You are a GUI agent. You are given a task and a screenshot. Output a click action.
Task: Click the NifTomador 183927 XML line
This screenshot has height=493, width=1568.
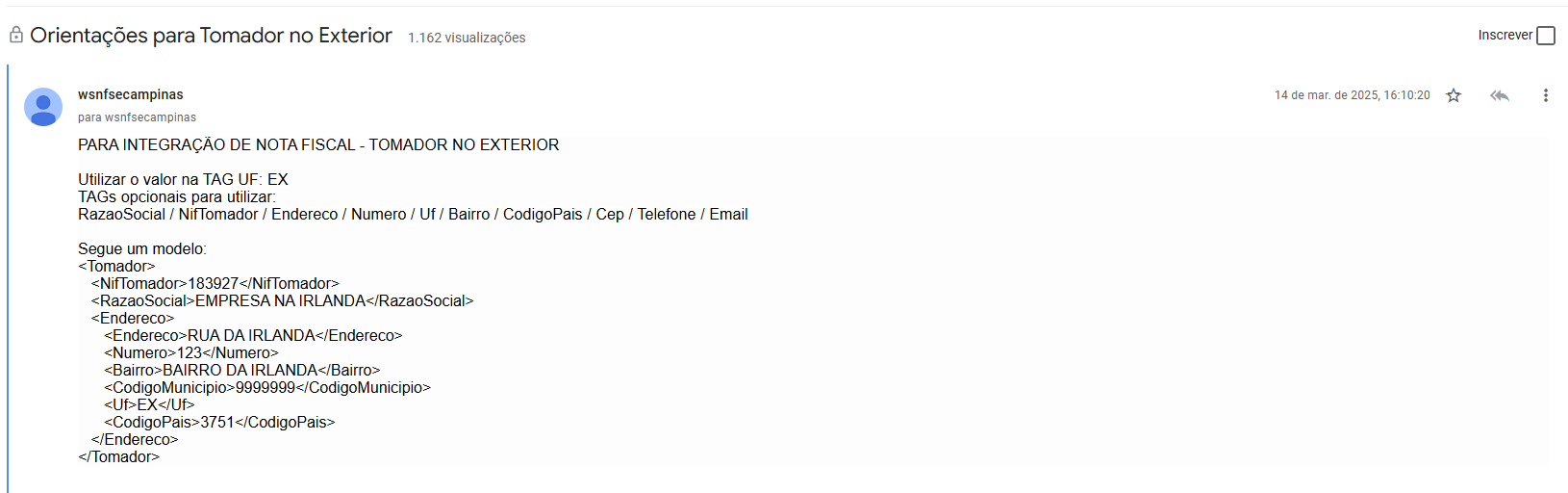coord(215,283)
